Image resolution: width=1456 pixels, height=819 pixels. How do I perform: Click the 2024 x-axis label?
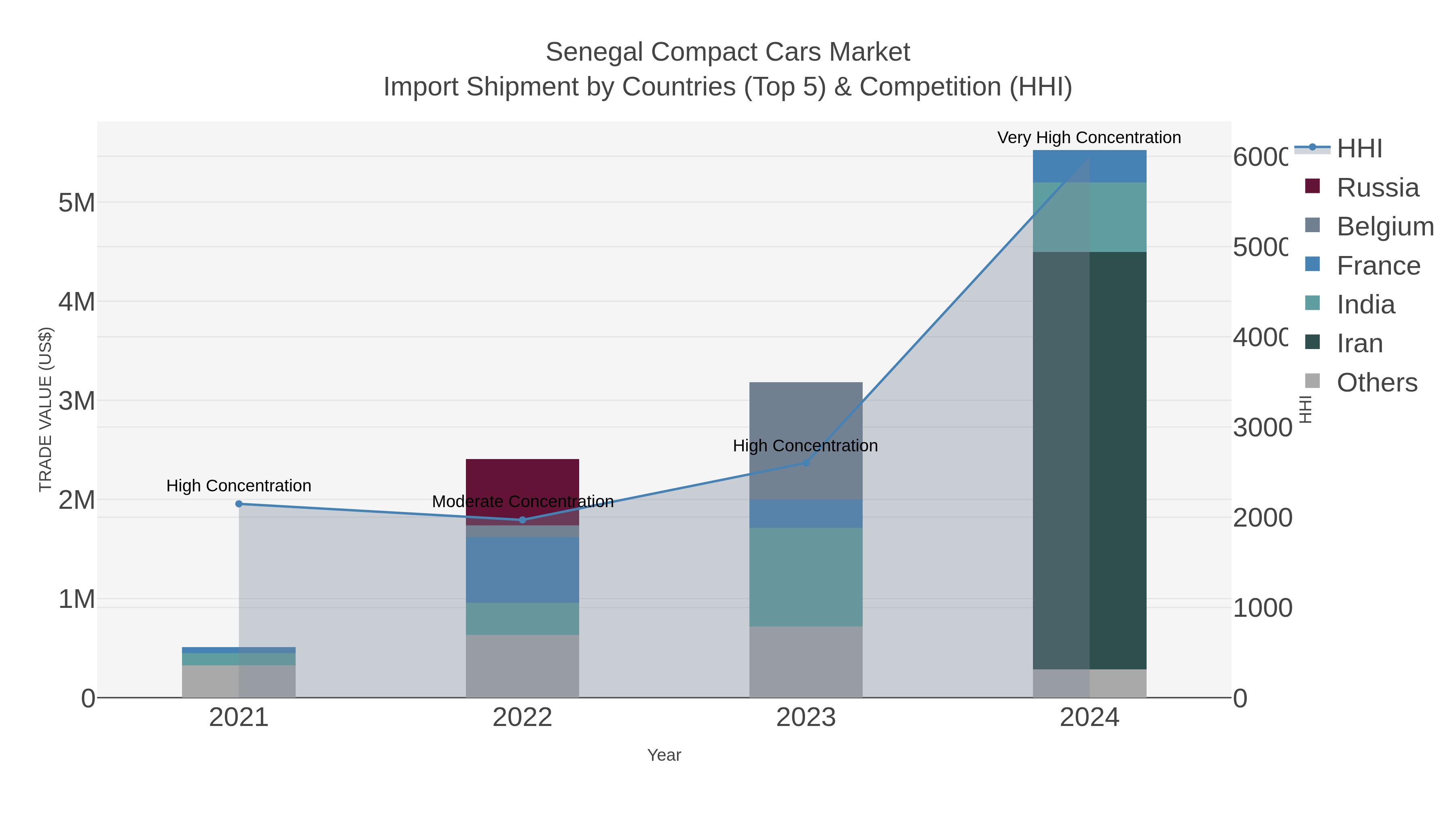point(1090,717)
